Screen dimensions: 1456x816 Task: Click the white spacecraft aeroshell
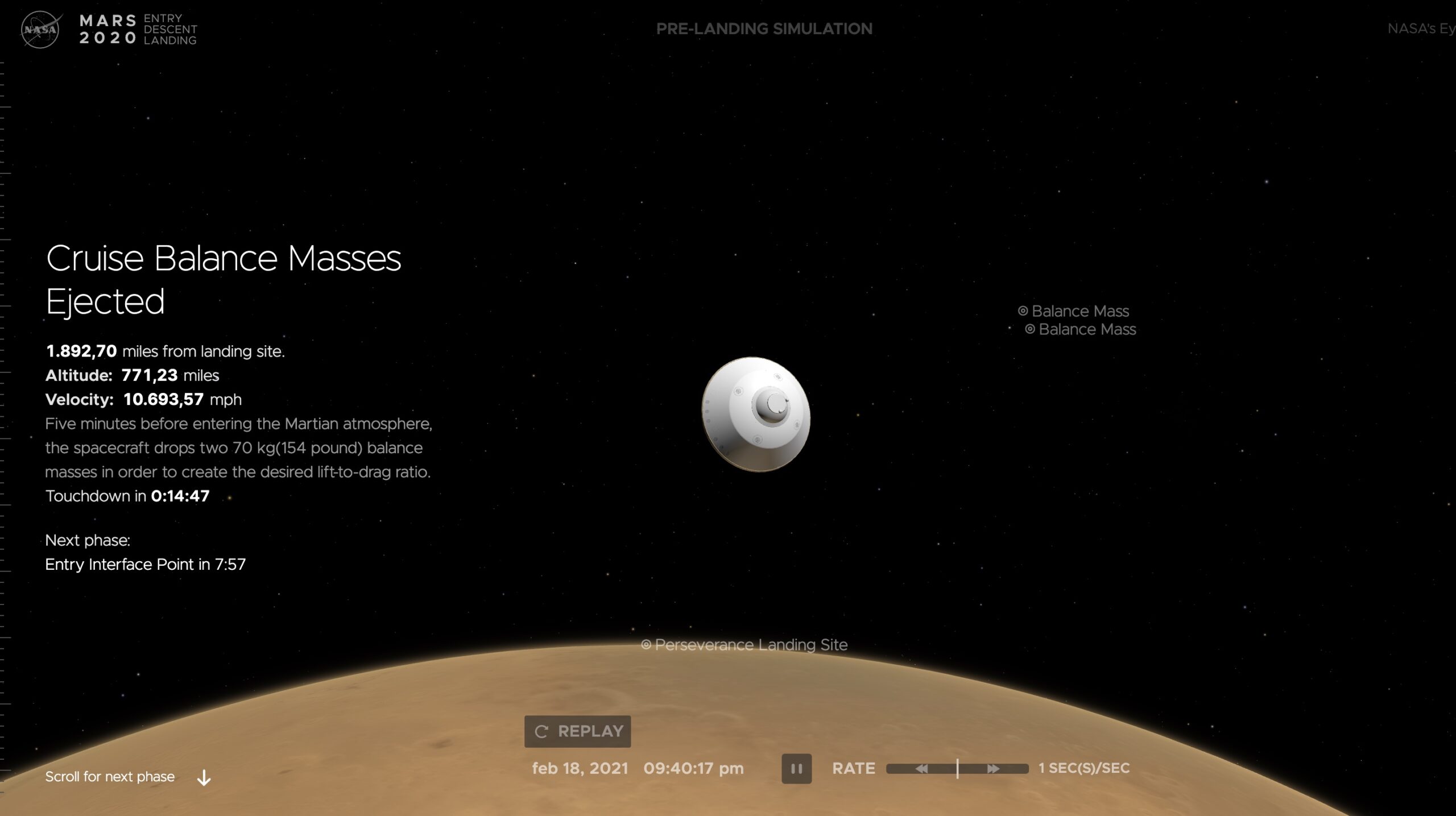tap(755, 414)
